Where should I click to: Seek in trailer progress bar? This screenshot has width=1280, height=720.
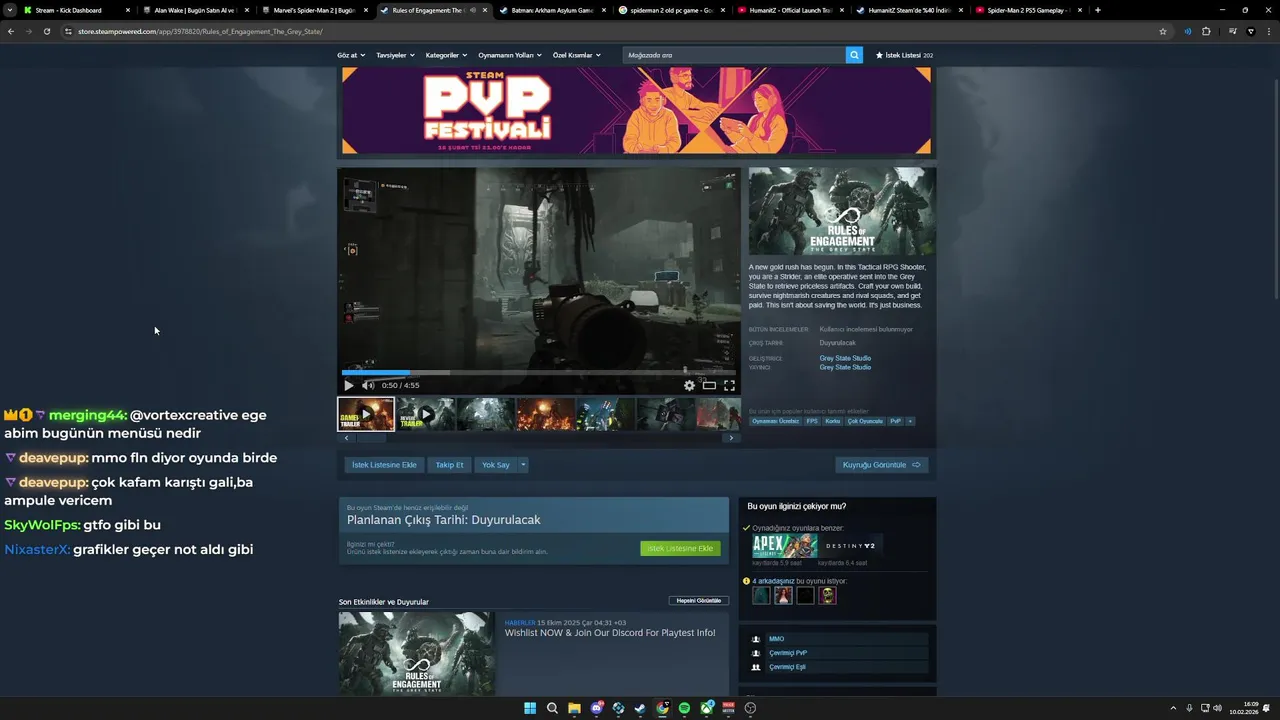(539, 373)
